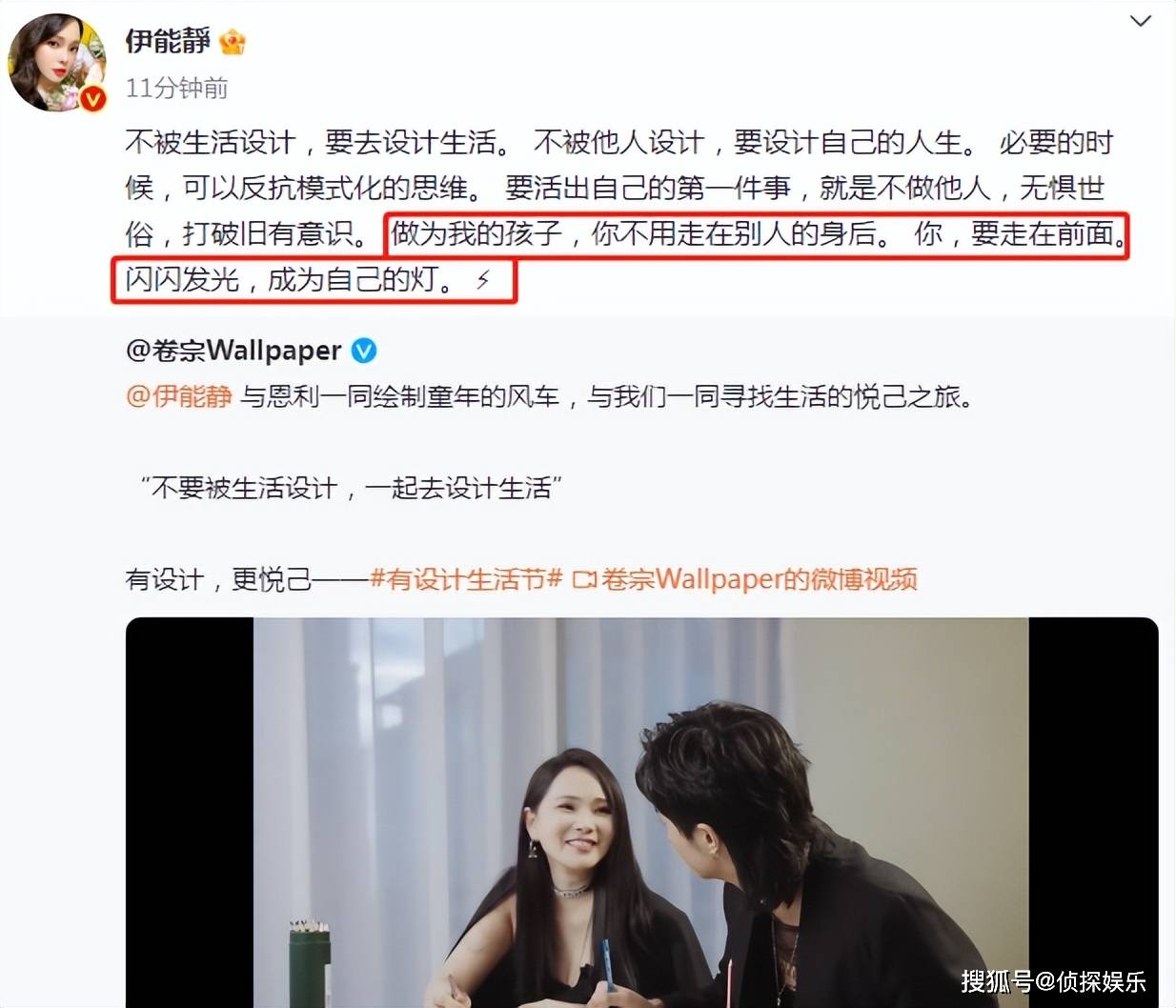Click the lightning emoji ending the post
The width and height of the screenshot is (1176, 1008).
(483, 280)
